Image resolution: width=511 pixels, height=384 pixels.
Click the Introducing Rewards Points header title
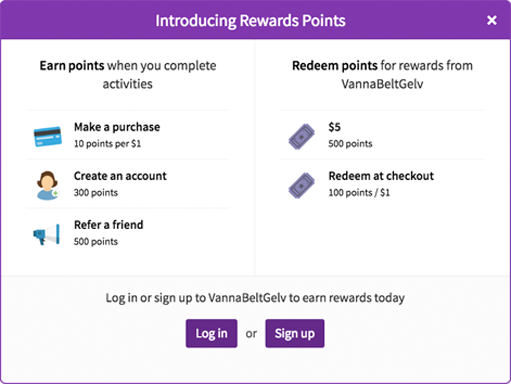(250, 21)
